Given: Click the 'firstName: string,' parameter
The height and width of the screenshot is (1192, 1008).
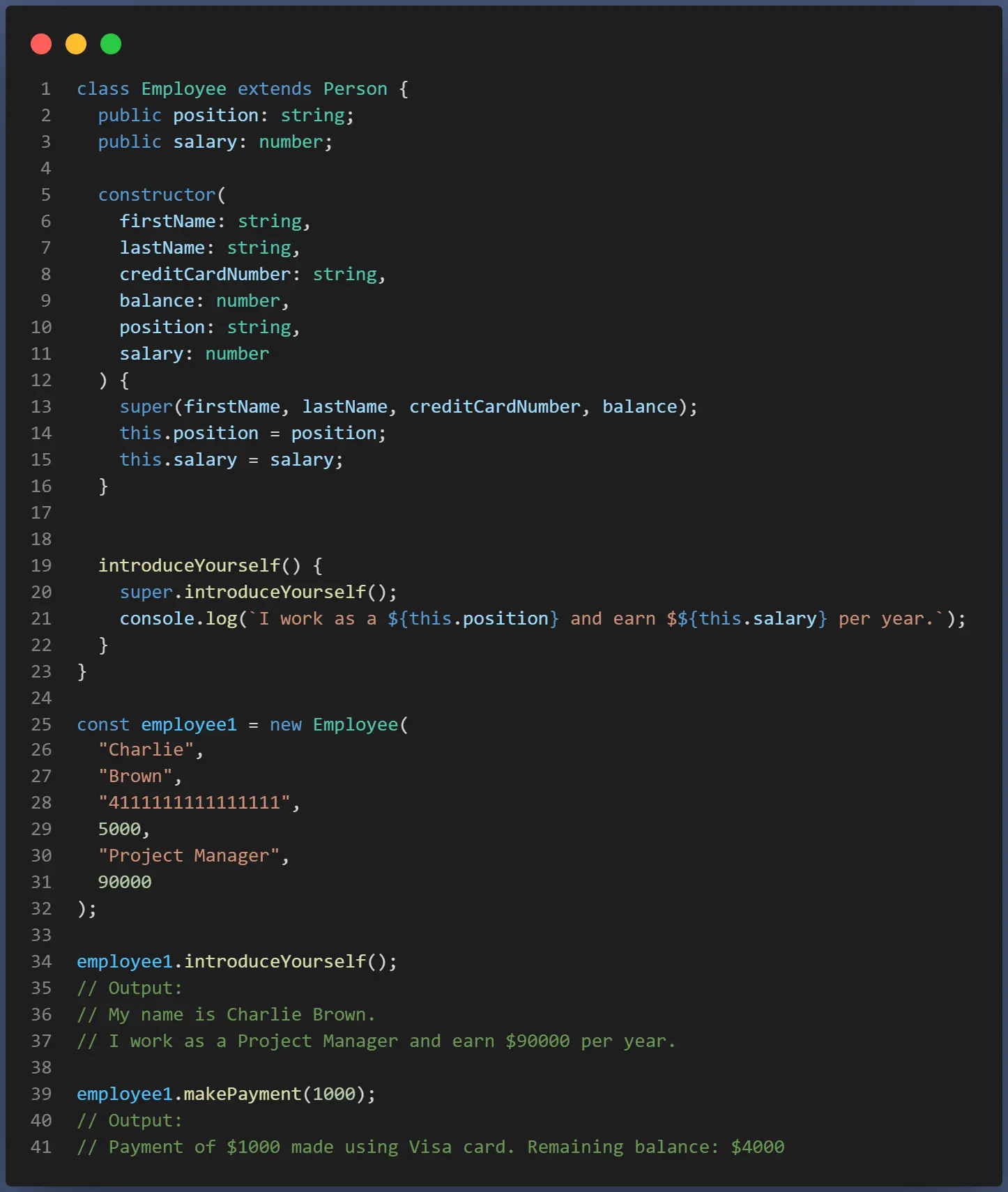Looking at the screenshot, I should (215, 222).
